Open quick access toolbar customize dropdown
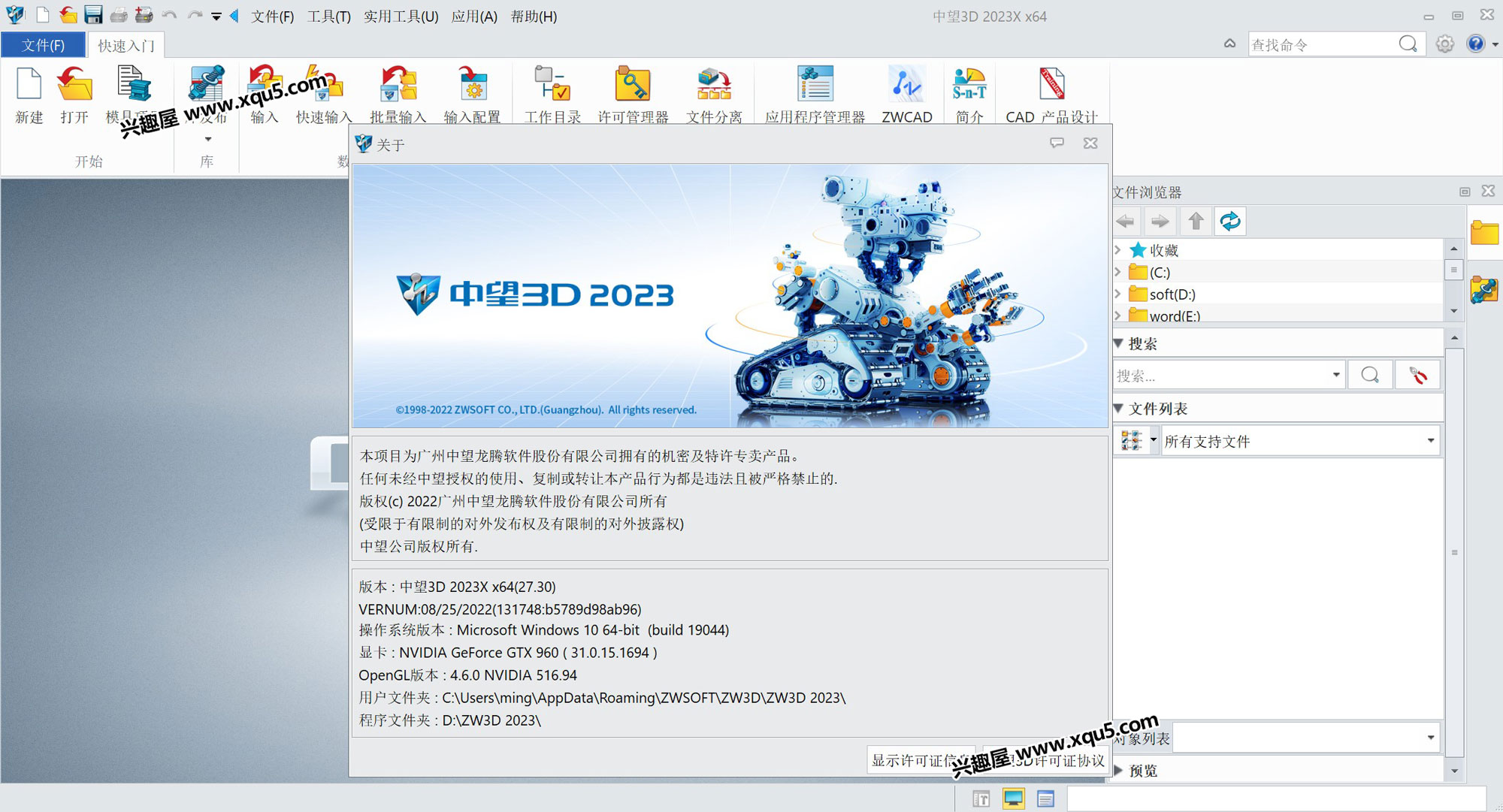 216,16
